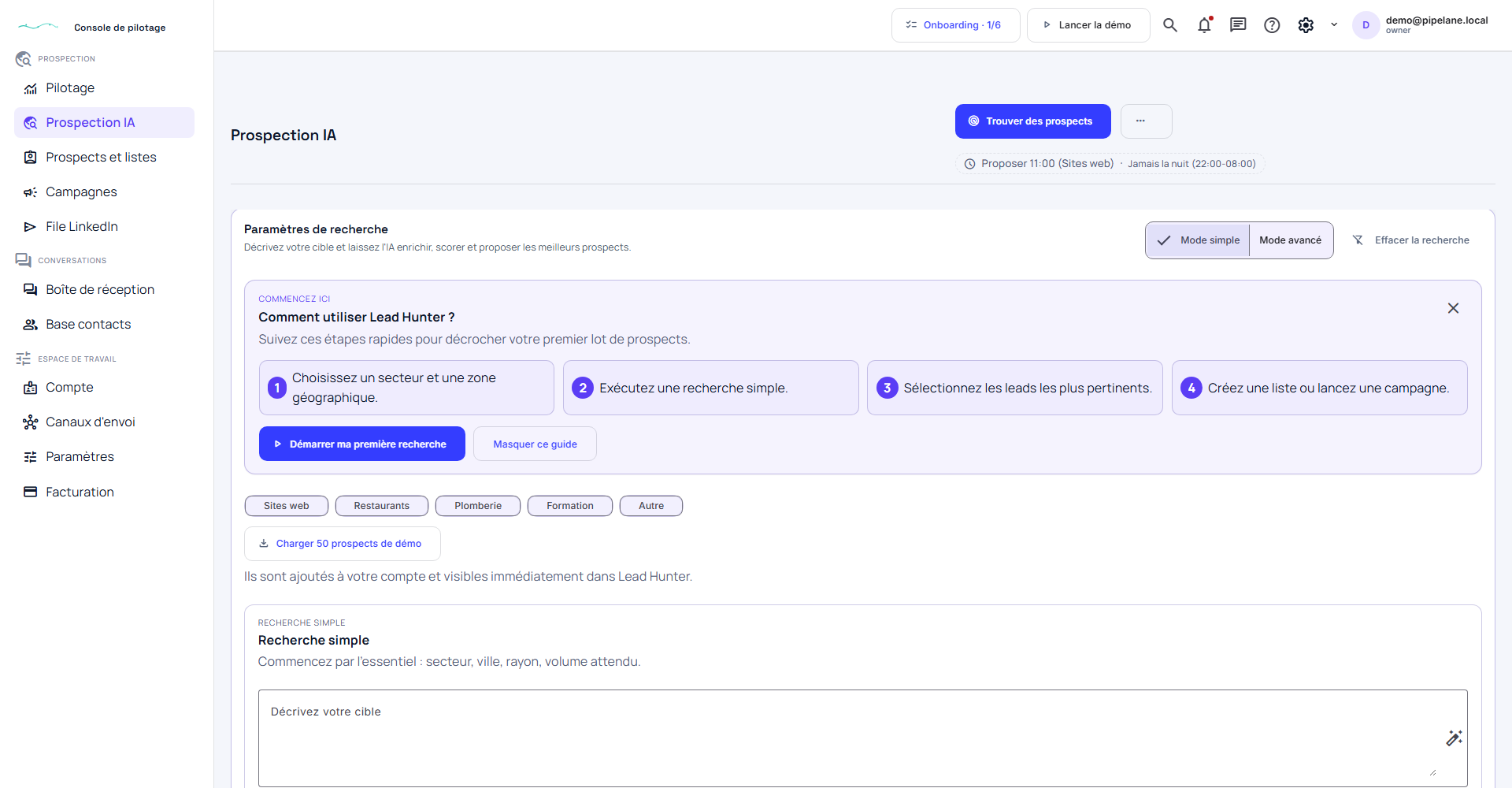Screen dimensions: 1512x788
Task: Go to Campagnes in the sidebar
Action: [81, 192]
